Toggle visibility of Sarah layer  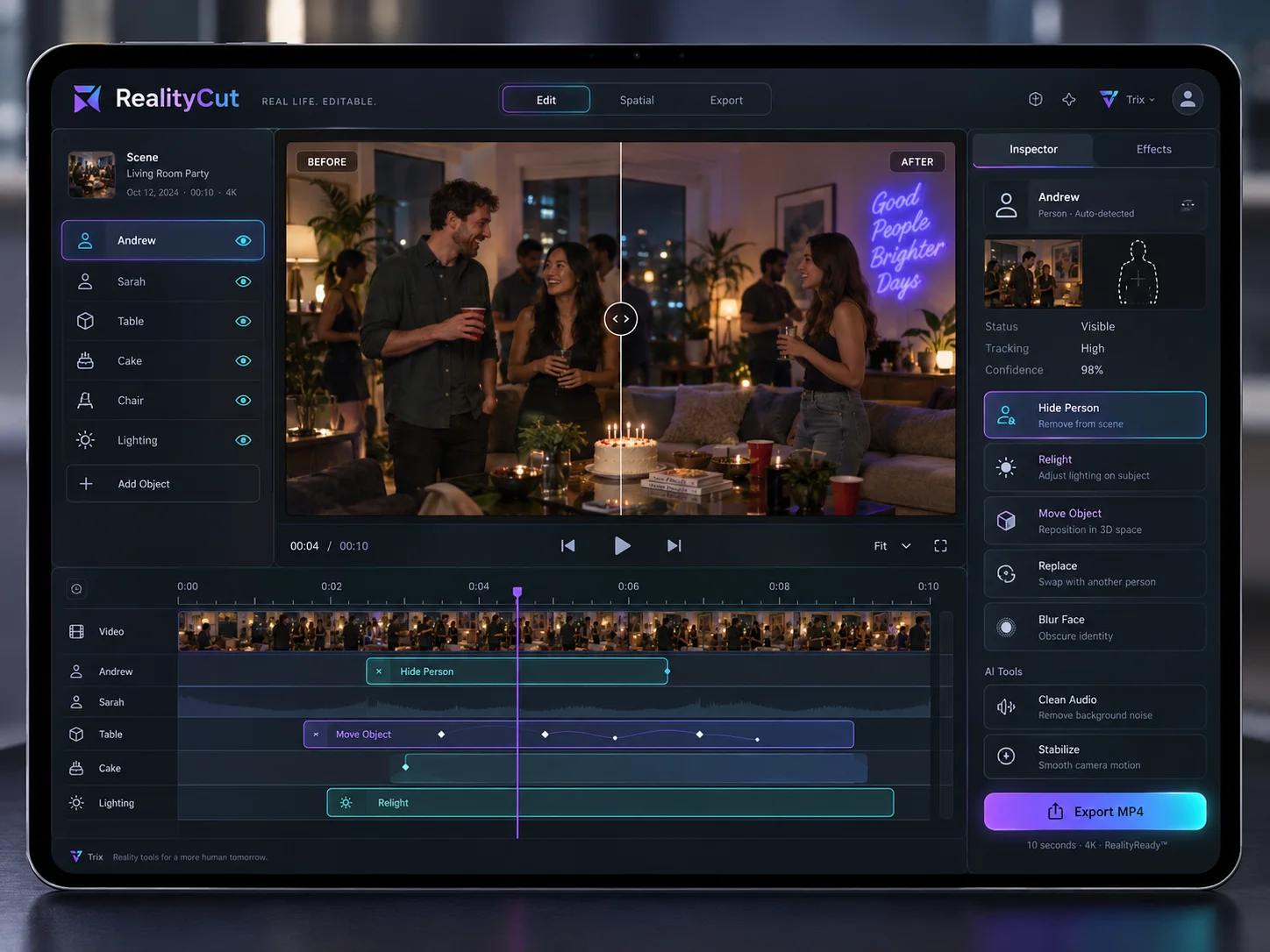coord(243,281)
